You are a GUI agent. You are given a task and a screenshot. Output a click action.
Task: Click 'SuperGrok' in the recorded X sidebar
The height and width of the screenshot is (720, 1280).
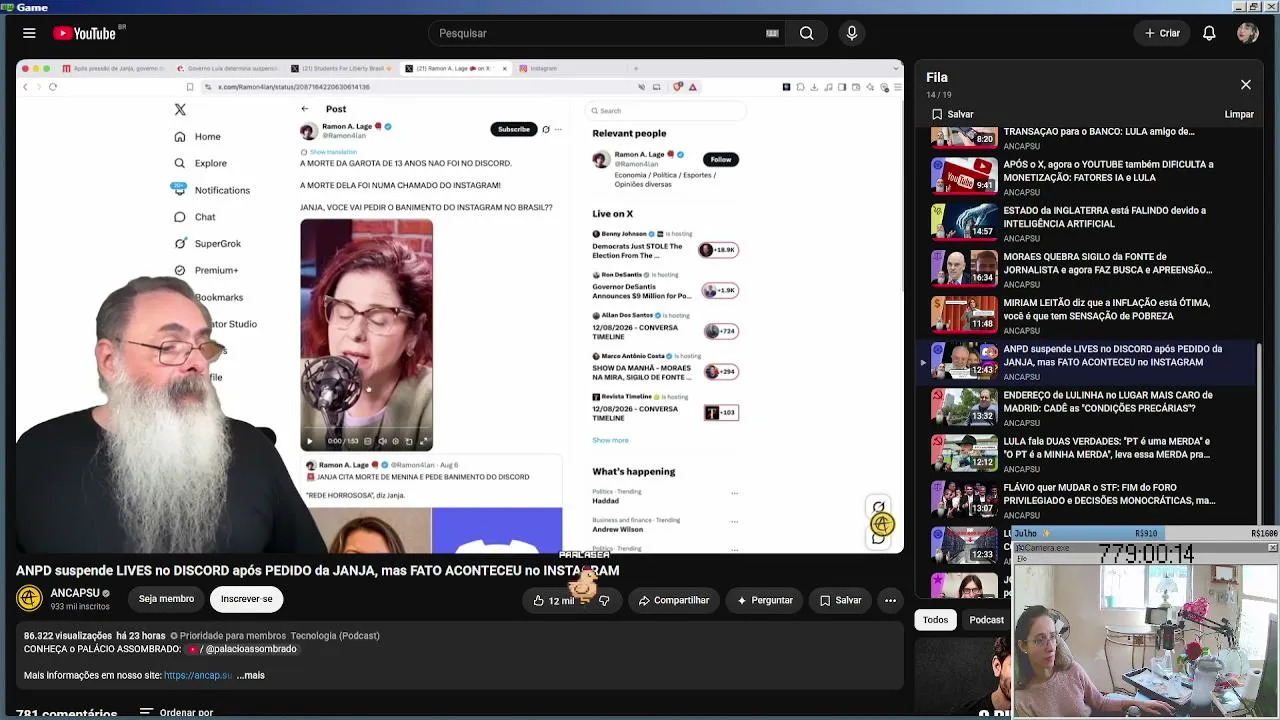pyautogui.click(x=208, y=244)
